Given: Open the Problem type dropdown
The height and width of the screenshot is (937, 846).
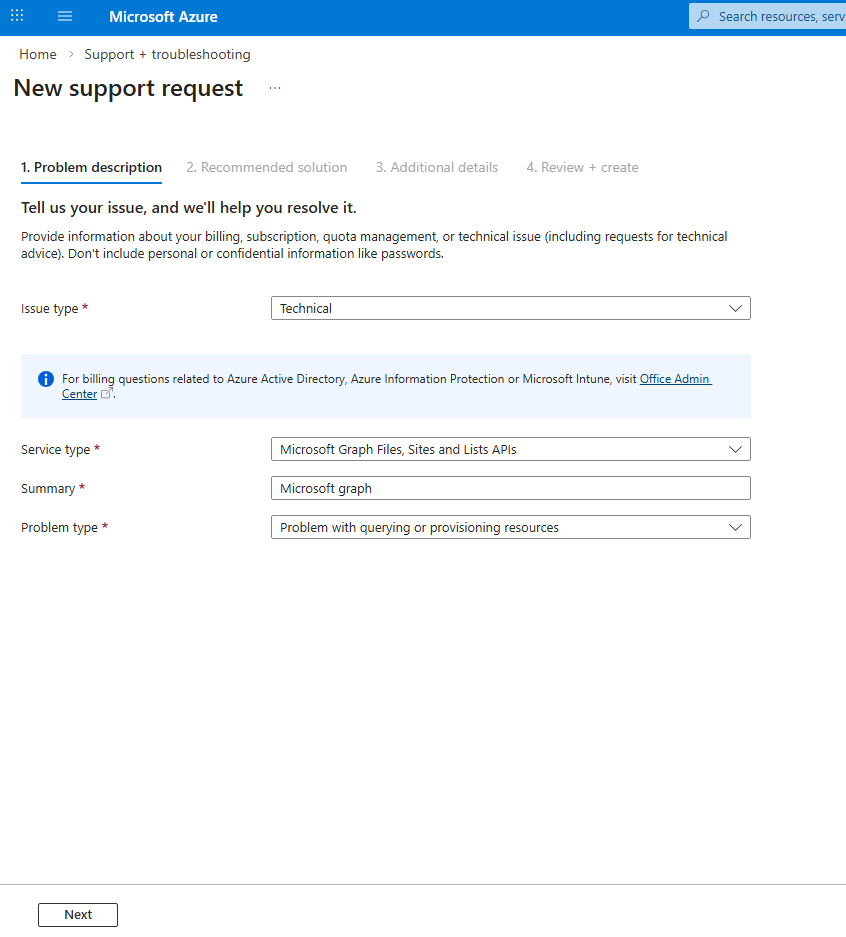Looking at the screenshot, I should pyautogui.click(x=511, y=527).
